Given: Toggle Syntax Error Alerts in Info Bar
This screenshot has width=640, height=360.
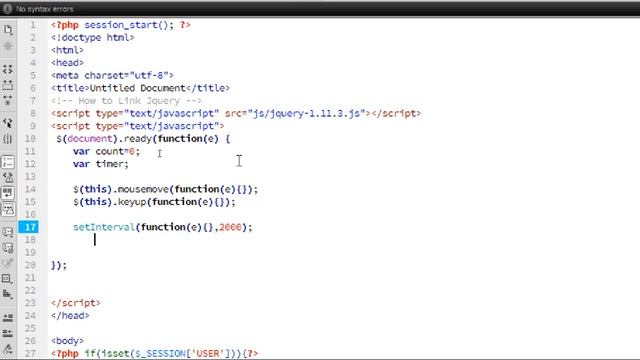Looking at the screenshot, I should tap(8, 209).
